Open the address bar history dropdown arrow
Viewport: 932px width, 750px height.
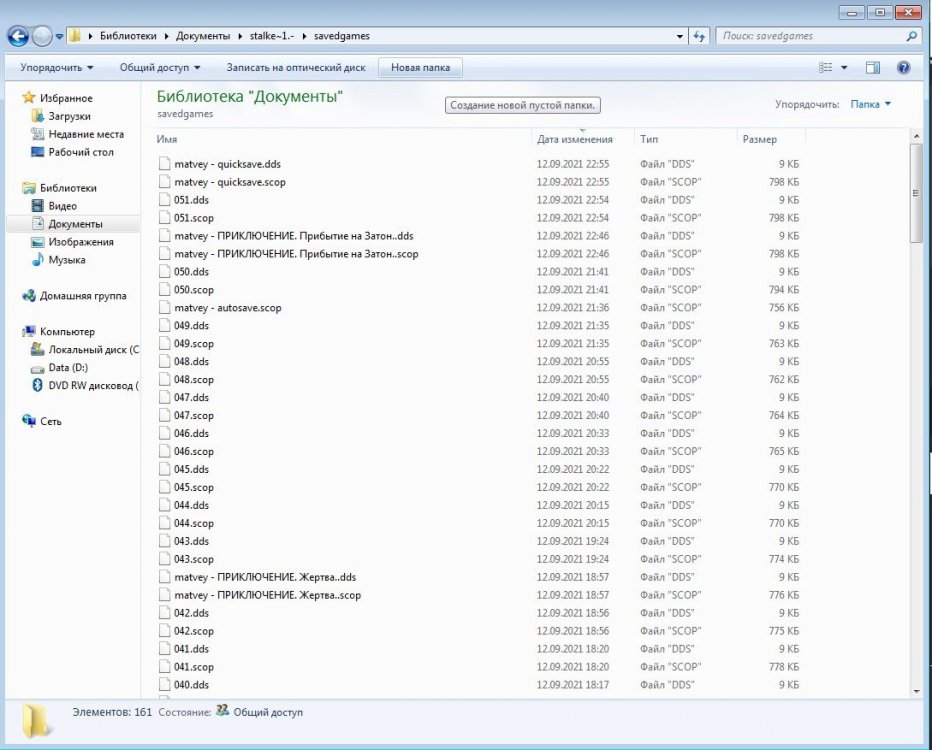click(679, 36)
